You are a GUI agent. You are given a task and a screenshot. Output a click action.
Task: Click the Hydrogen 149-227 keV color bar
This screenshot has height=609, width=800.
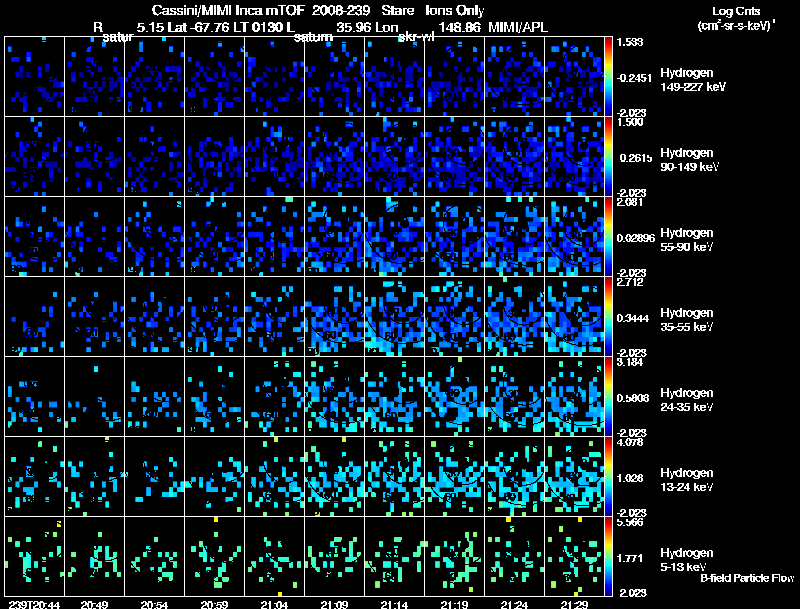tap(608, 77)
